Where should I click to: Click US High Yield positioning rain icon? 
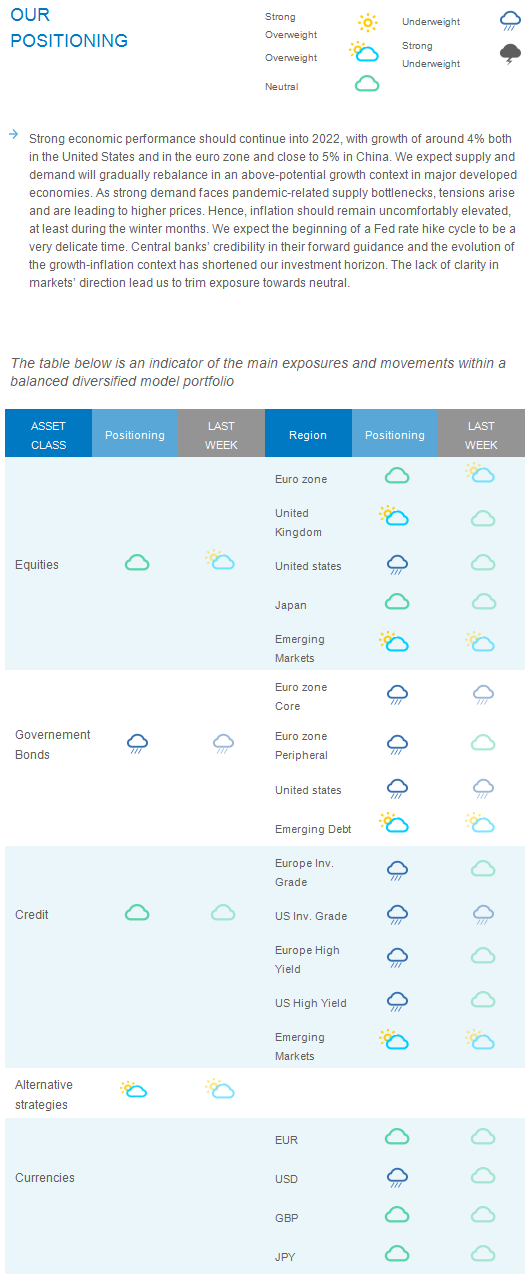pos(397,1000)
